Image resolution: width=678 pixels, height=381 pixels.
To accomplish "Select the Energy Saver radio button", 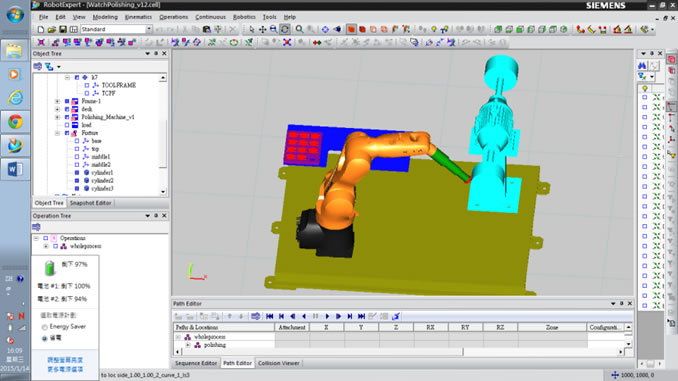I will (45, 327).
